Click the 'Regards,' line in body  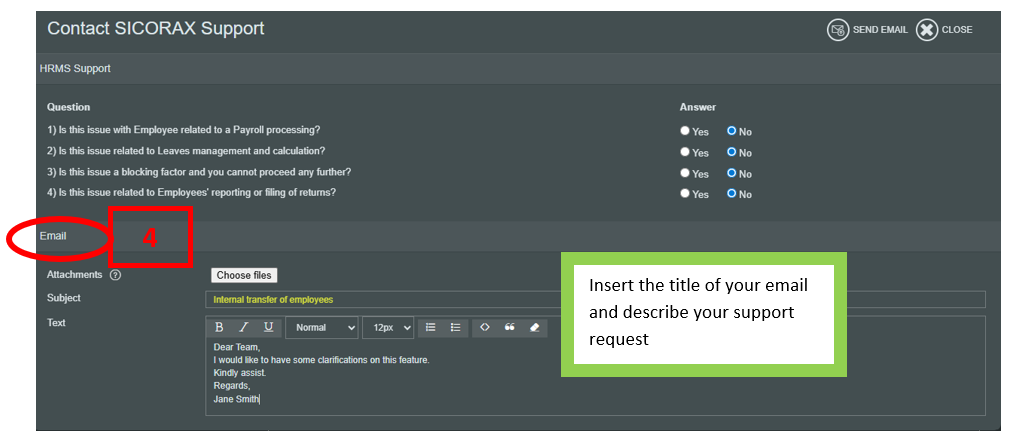pyautogui.click(x=231, y=386)
